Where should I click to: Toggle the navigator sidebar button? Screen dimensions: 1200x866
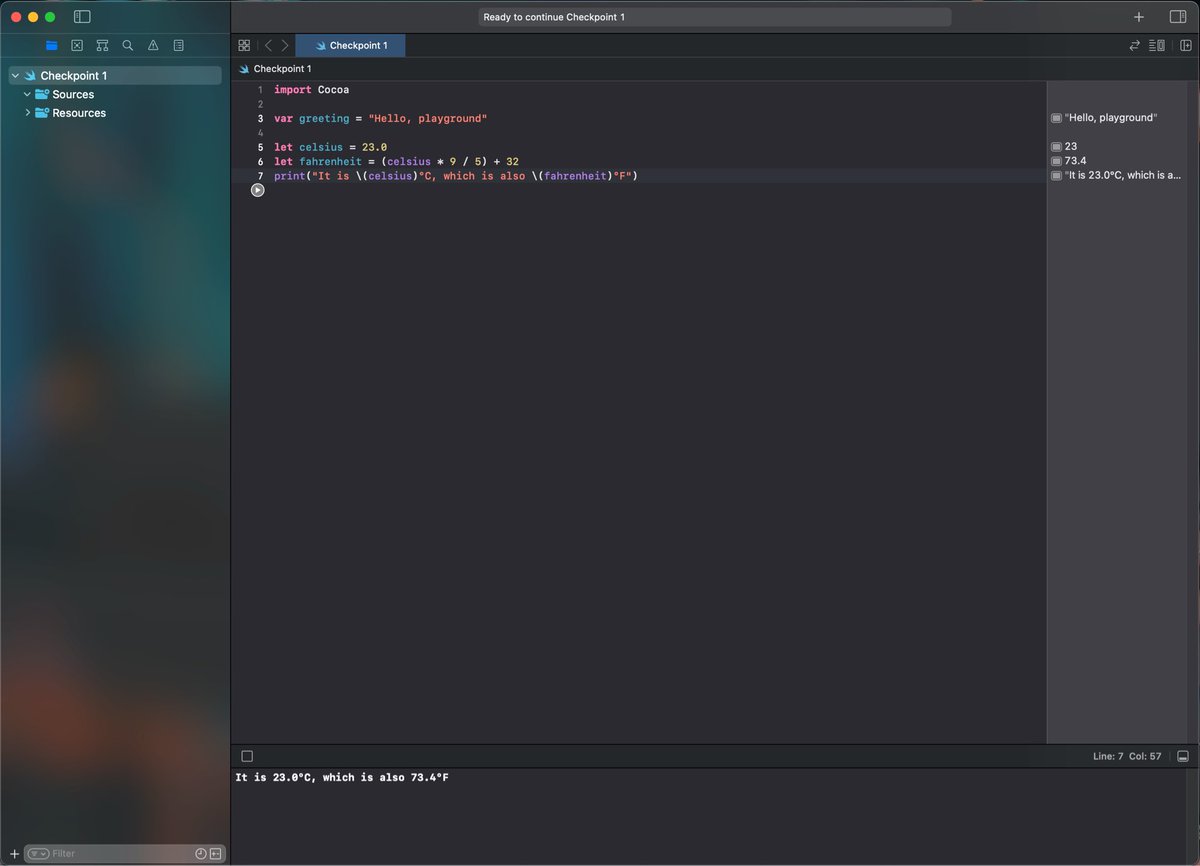[82, 17]
